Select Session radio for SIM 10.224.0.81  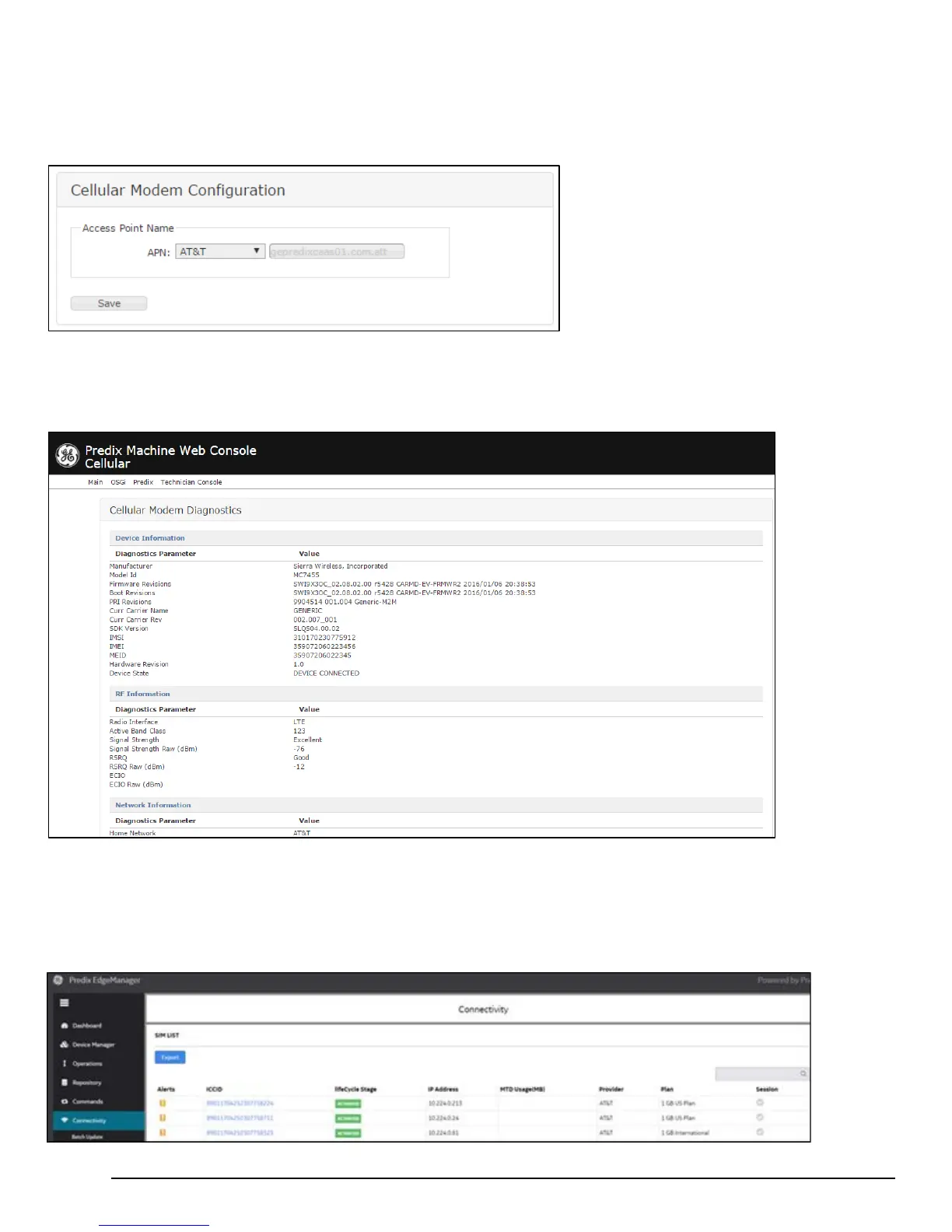[760, 1132]
